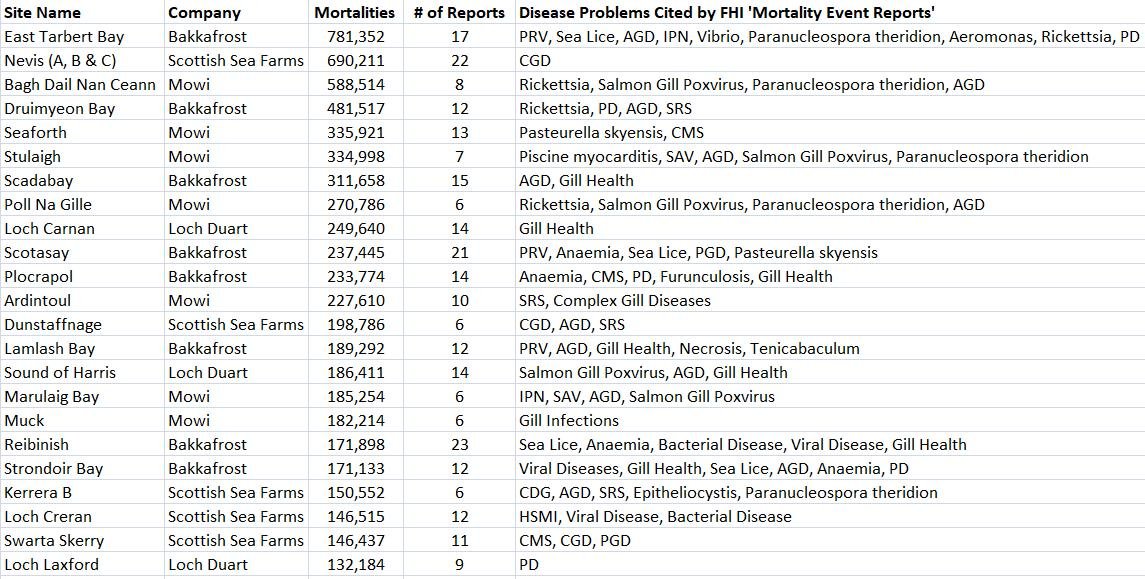1145x579 pixels.
Task: Select the '# of Reports' header cell
Action: click(459, 13)
